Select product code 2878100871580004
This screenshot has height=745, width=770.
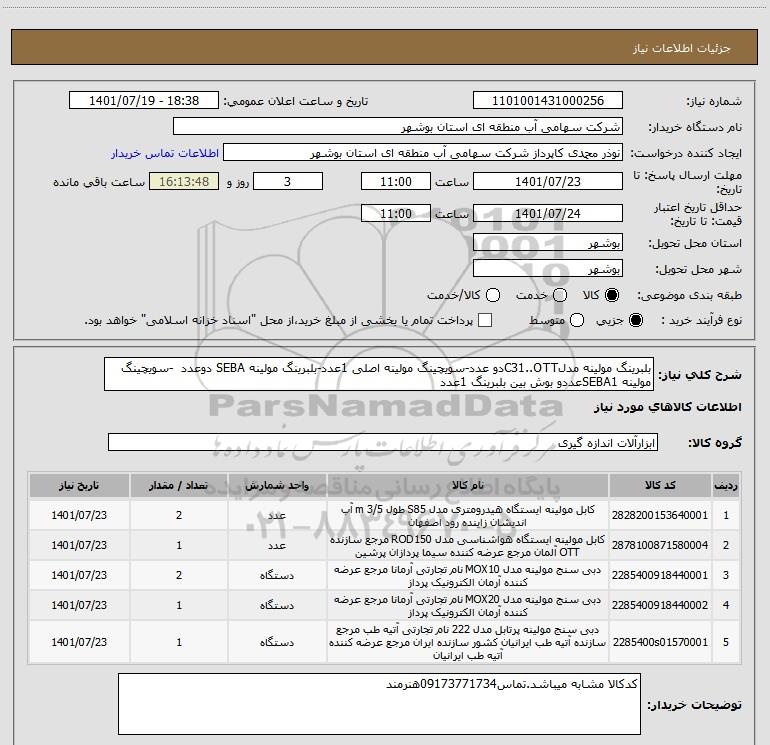pyautogui.click(x=660, y=545)
